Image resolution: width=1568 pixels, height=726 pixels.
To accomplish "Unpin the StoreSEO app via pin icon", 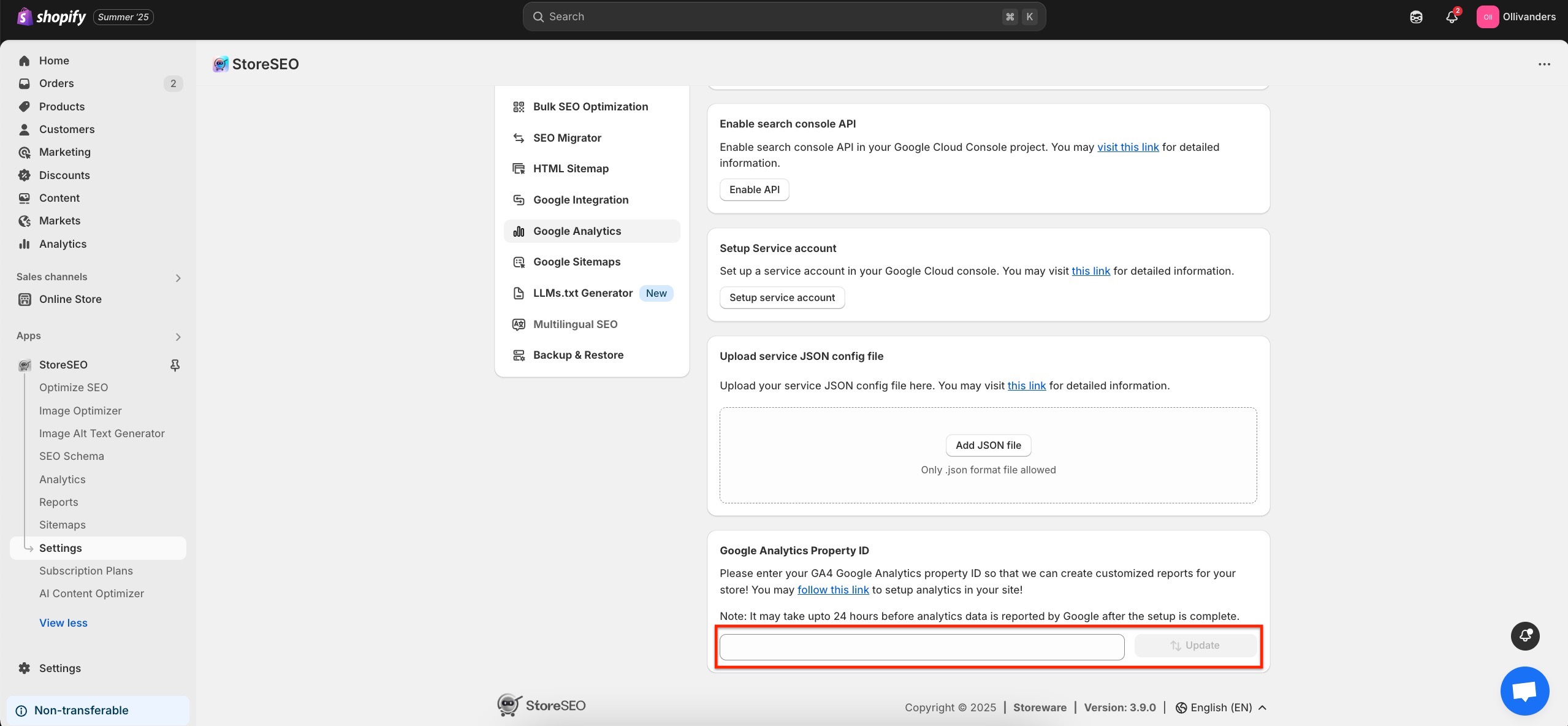I will (x=175, y=365).
